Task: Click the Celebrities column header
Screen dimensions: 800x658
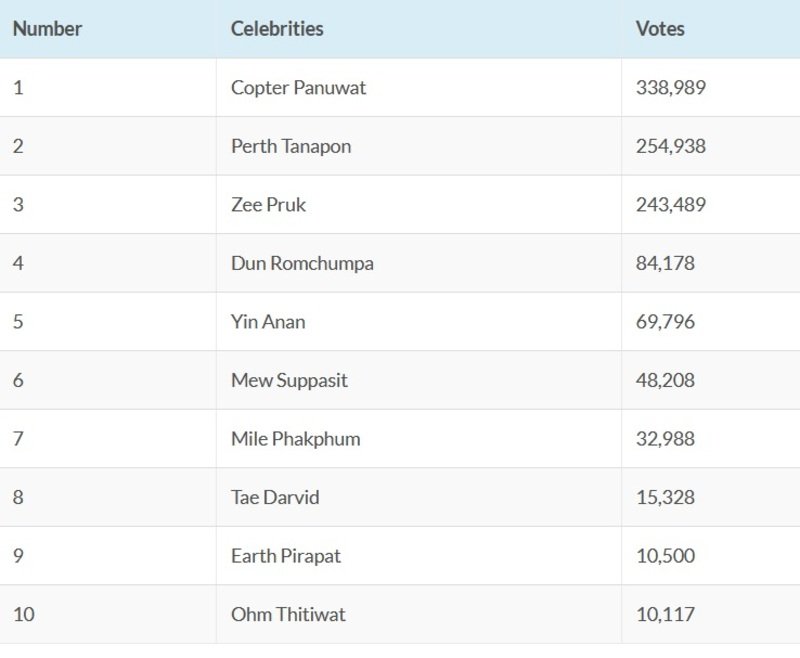Action: click(x=277, y=29)
